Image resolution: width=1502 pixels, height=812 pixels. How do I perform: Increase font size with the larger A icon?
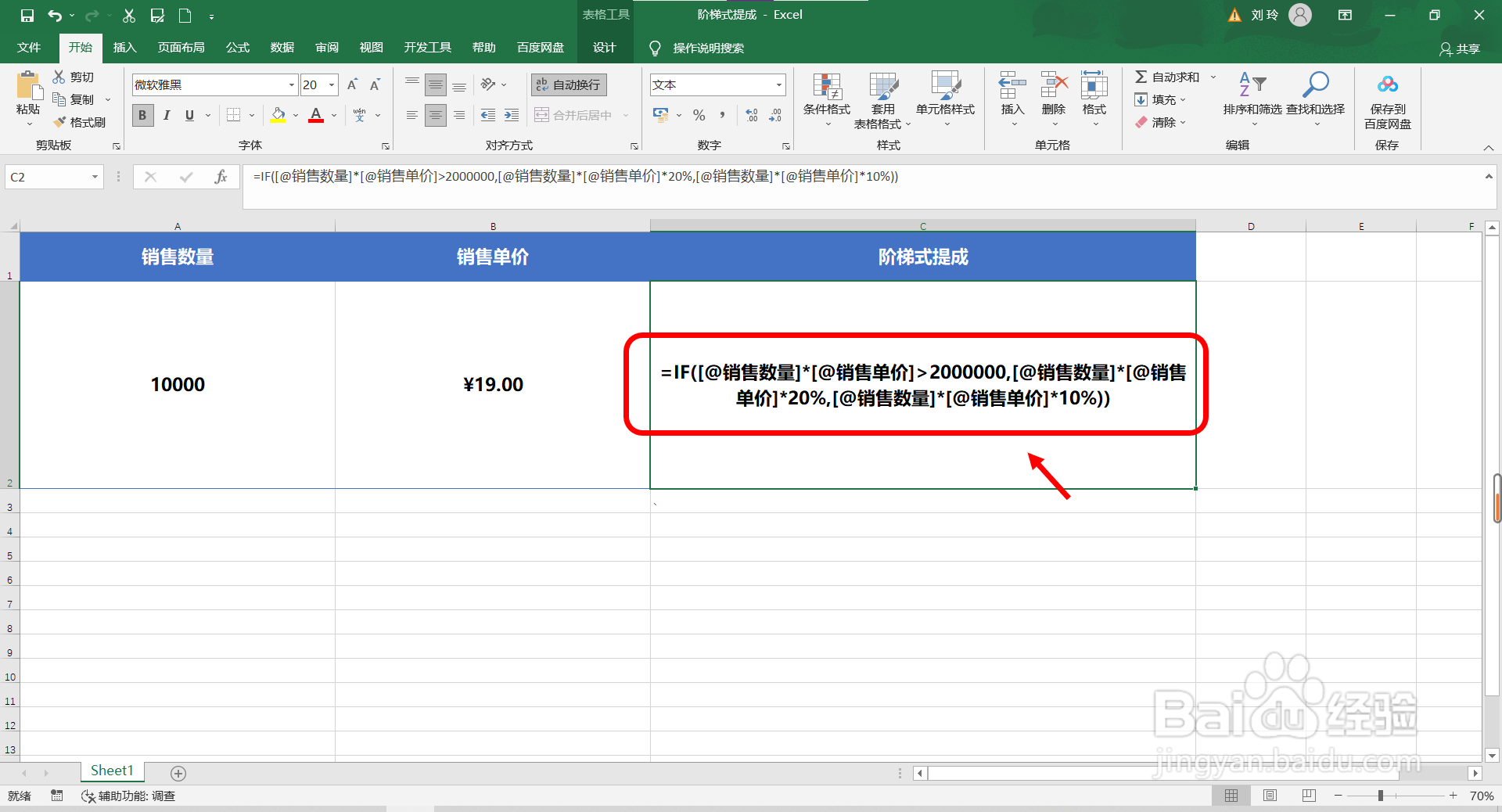tap(352, 84)
